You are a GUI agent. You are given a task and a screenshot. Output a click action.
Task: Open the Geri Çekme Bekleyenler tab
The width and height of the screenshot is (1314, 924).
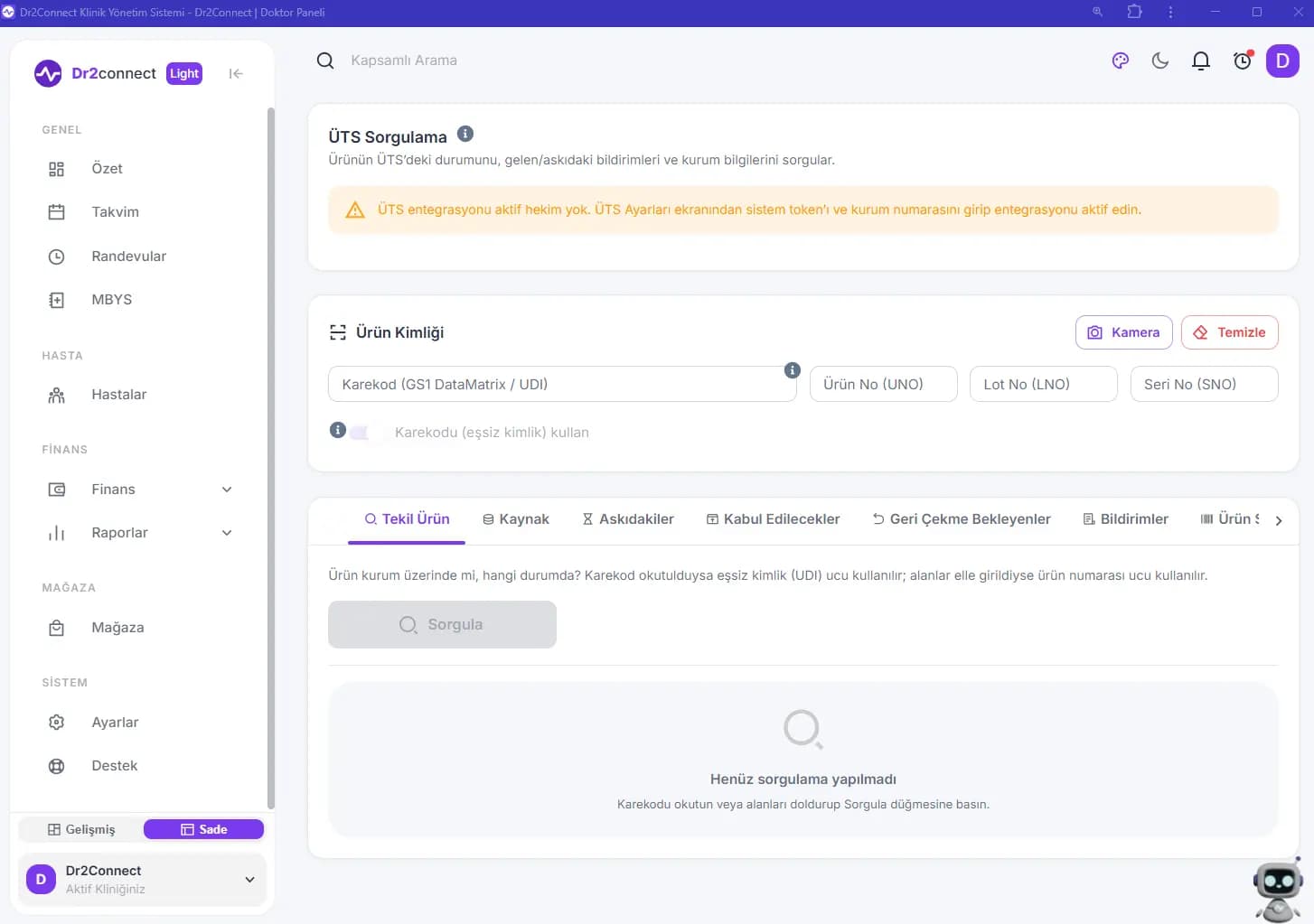point(962,519)
